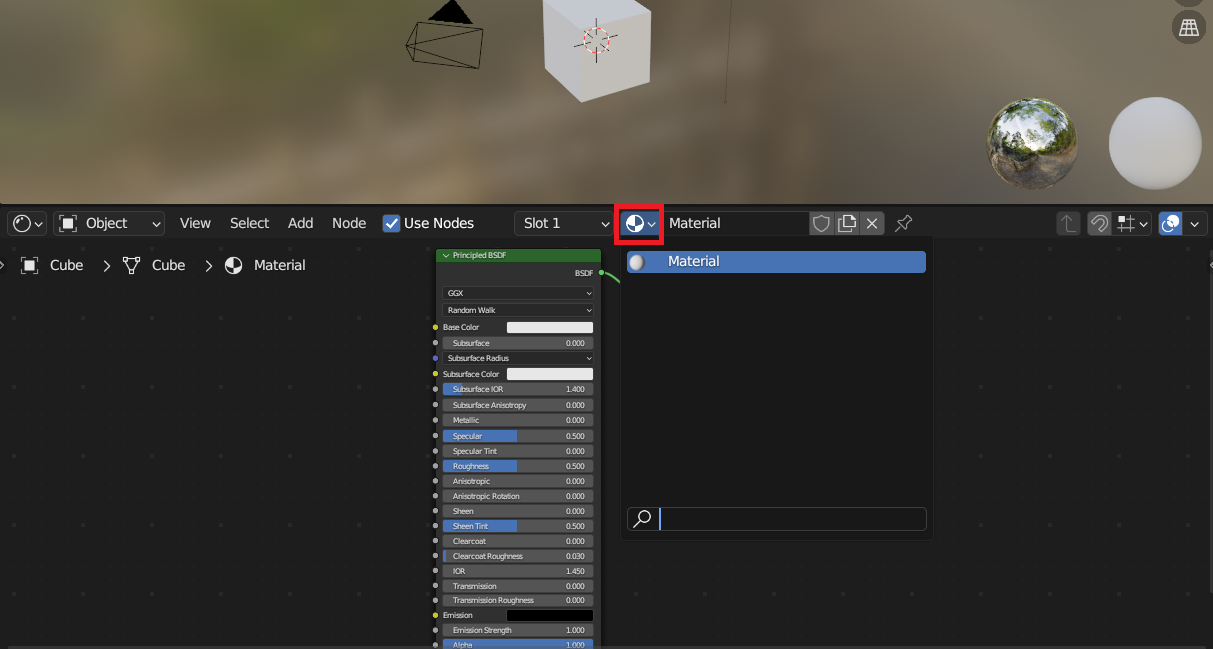
Task: Click the BSDF output socket
Action: click(x=601, y=273)
